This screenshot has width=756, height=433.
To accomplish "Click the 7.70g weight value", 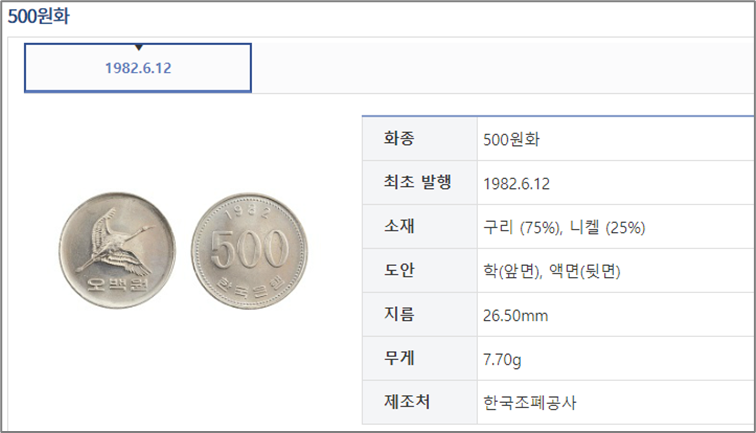I will click(x=502, y=360).
